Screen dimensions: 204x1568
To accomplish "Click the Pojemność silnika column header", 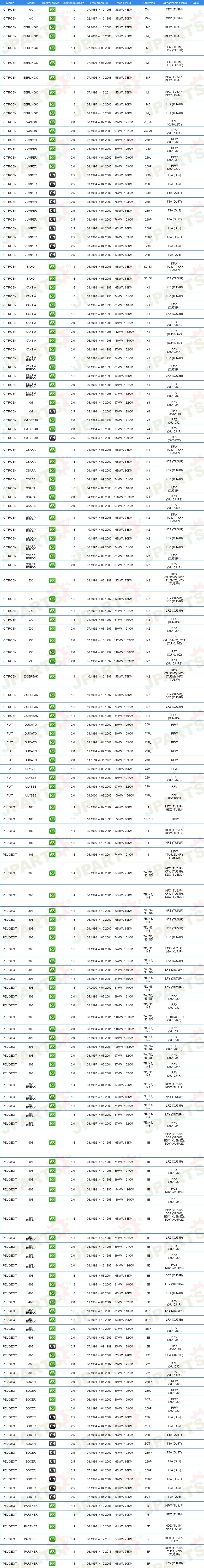I will [73, 3].
